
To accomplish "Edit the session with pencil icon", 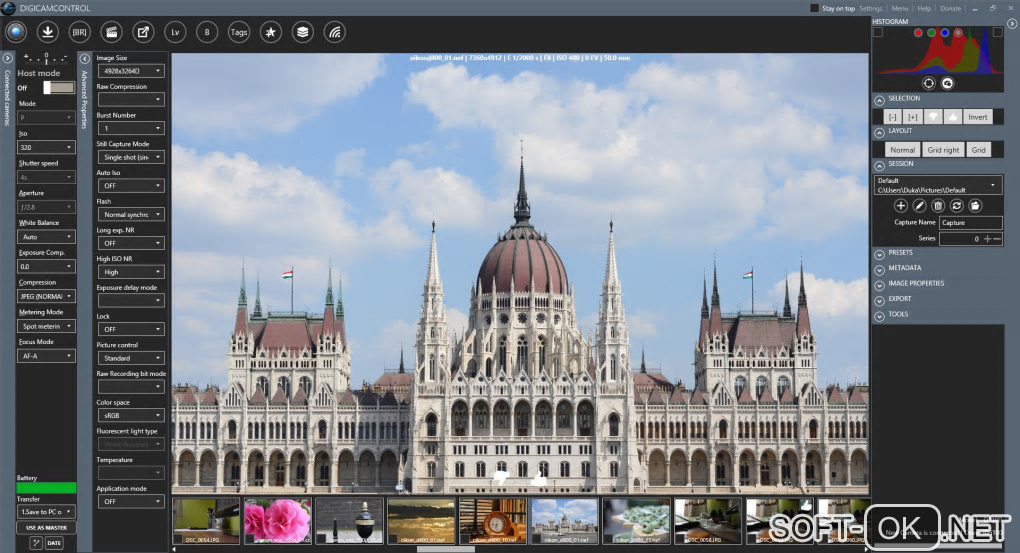I will 919,206.
